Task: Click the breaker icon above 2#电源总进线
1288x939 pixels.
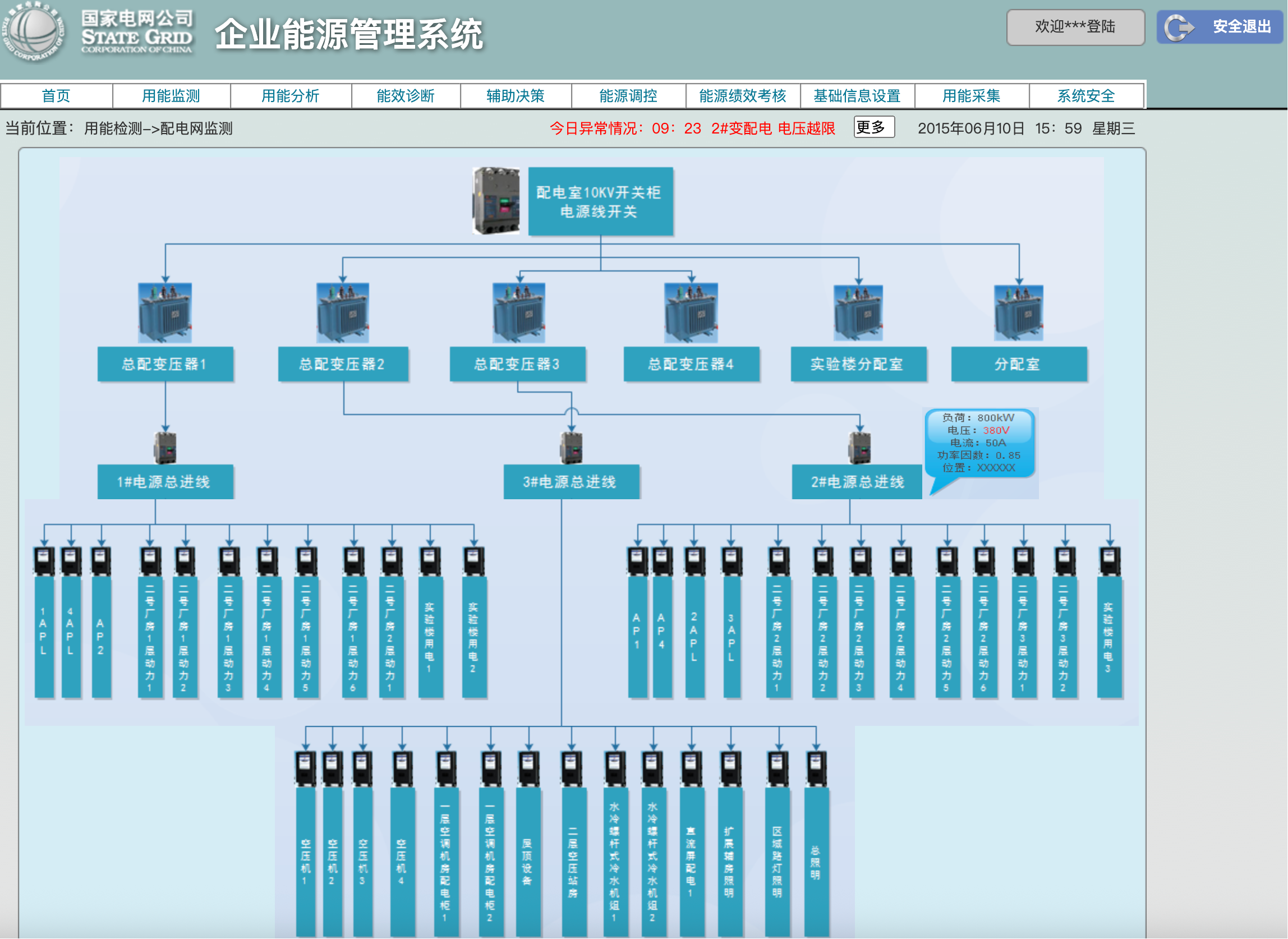Action: 859,449
